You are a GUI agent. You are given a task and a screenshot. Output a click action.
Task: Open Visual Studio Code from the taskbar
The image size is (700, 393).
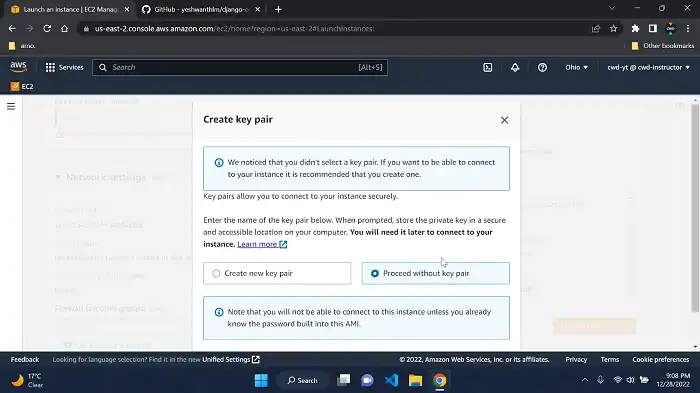pos(392,380)
